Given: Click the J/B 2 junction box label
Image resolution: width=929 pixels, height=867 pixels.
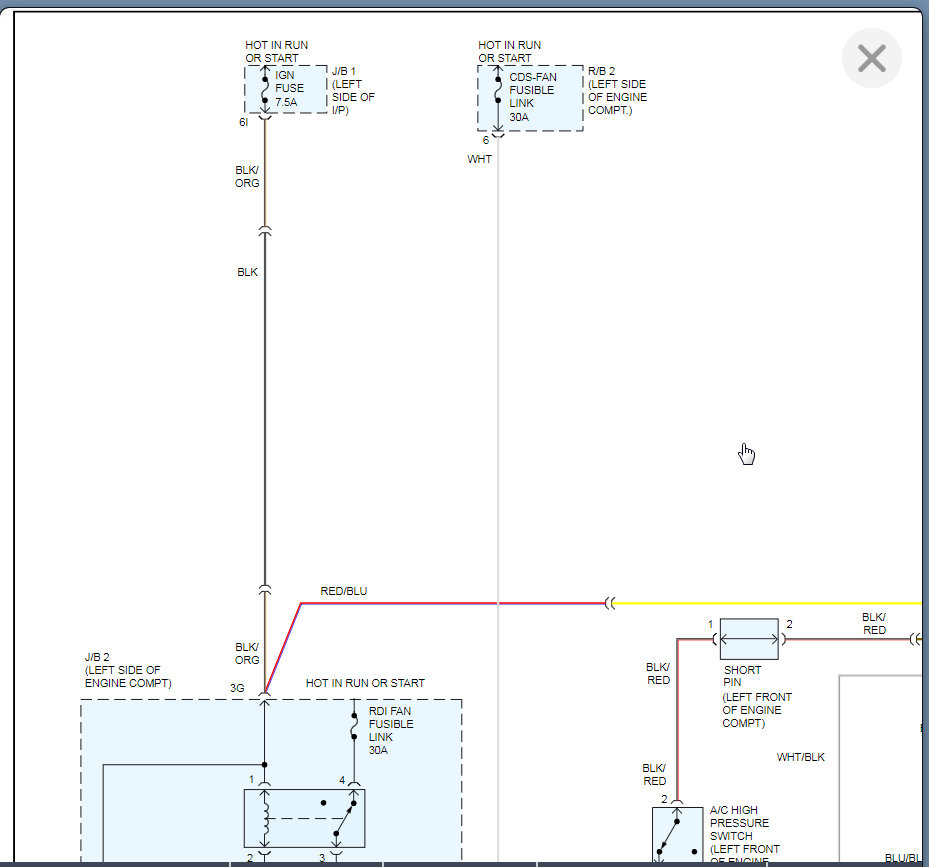Looking at the screenshot, I should coord(128,670).
